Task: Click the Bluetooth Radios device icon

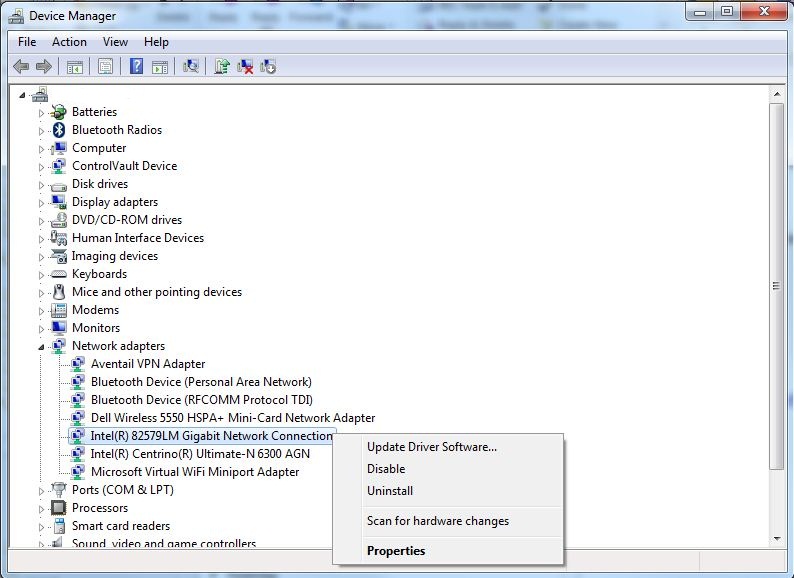Action: pos(59,130)
